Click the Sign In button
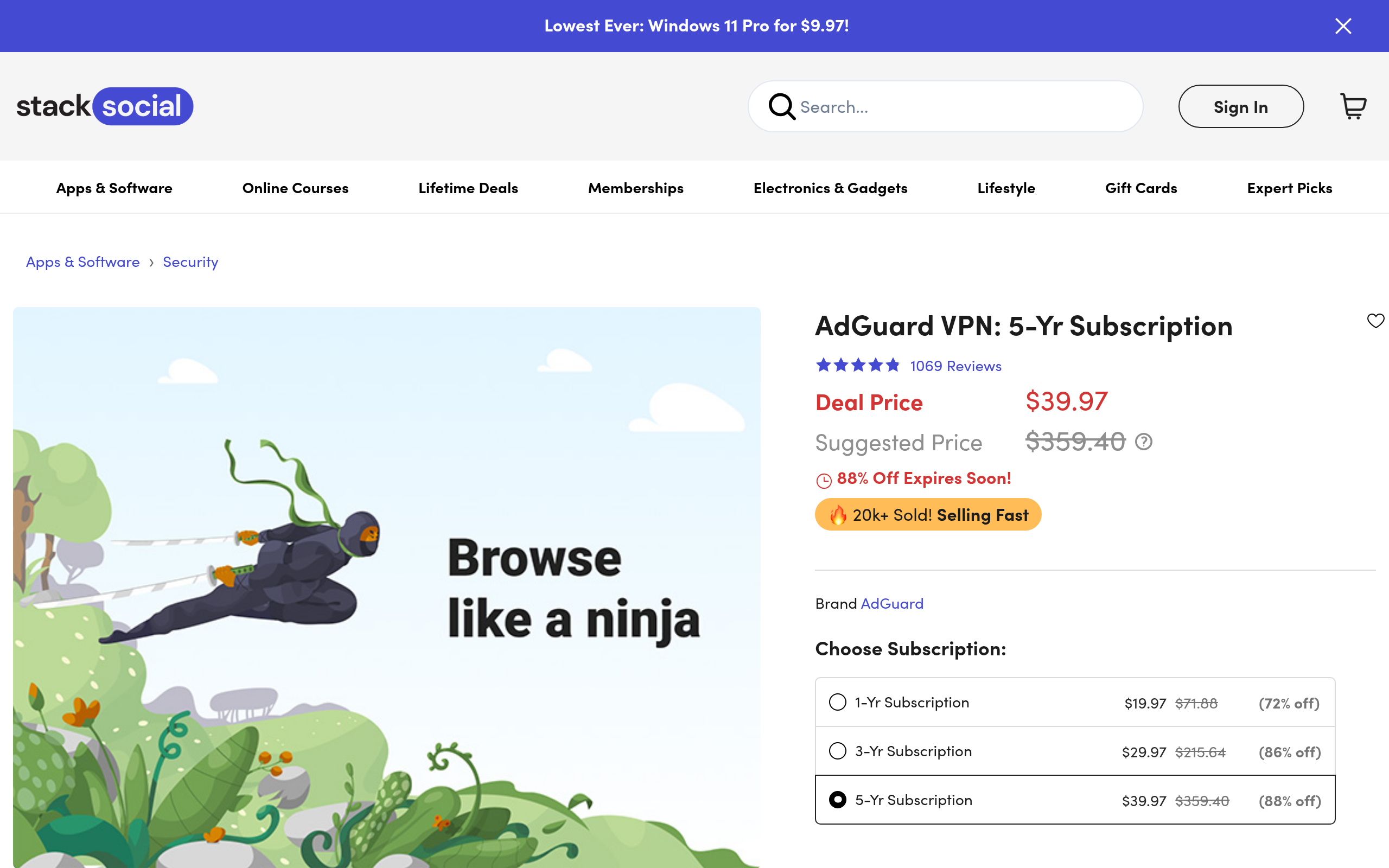Screen dimensions: 1389x868 point(1240,106)
